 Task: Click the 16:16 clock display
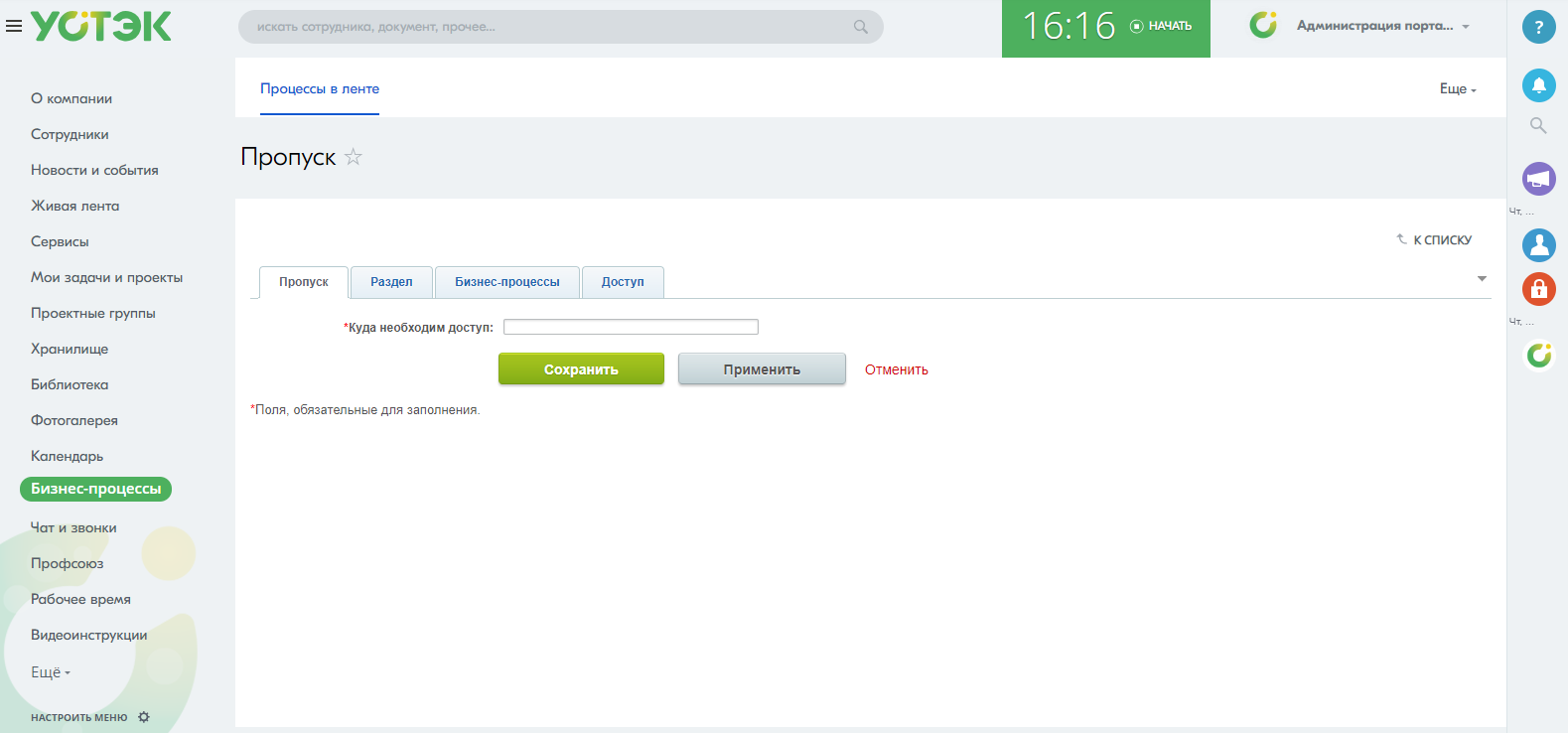tap(1069, 26)
